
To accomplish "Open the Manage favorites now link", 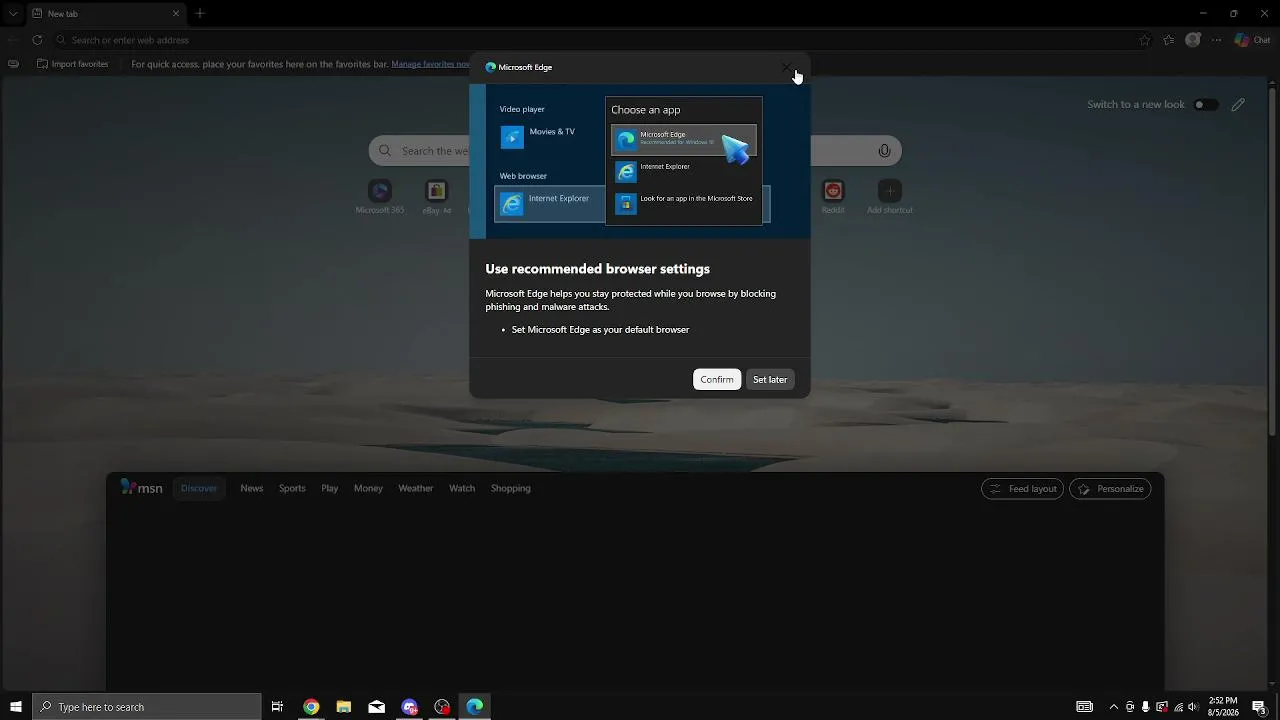I will (x=431, y=64).
